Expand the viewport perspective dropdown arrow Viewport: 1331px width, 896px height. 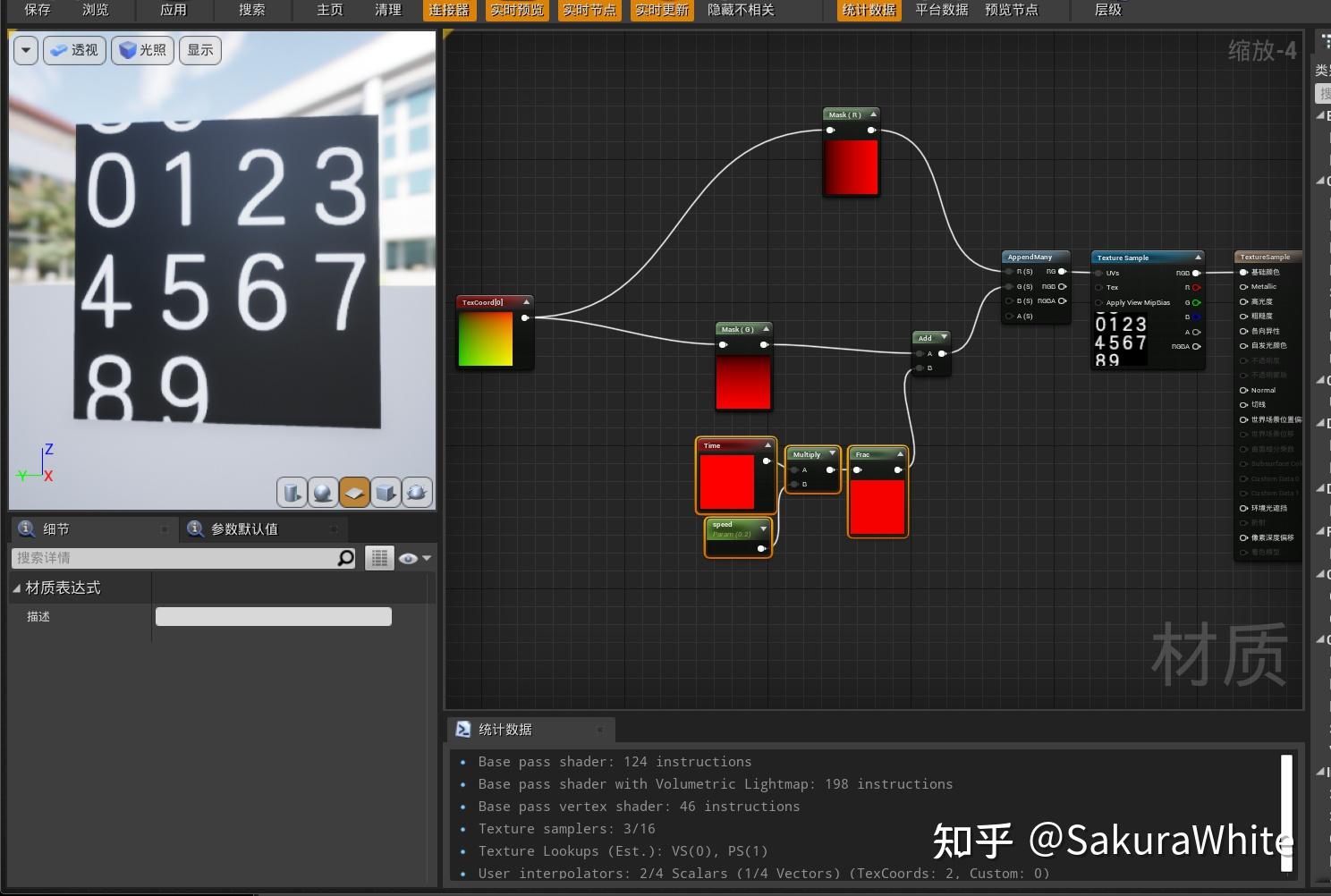point(25,50)
